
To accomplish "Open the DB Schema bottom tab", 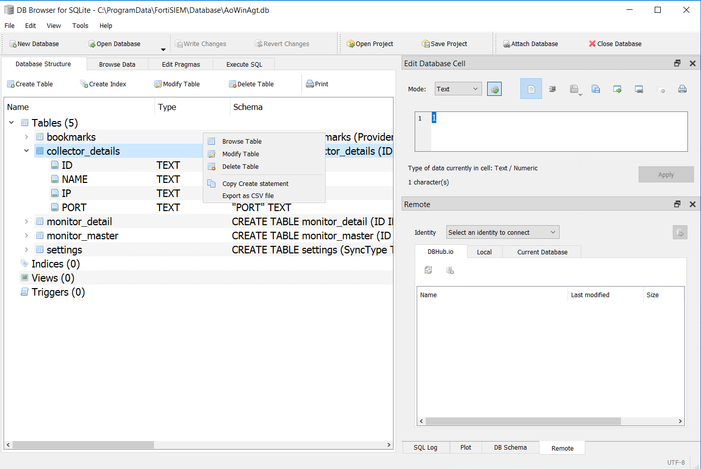I will pyautogui.click(x=510, y=448).
